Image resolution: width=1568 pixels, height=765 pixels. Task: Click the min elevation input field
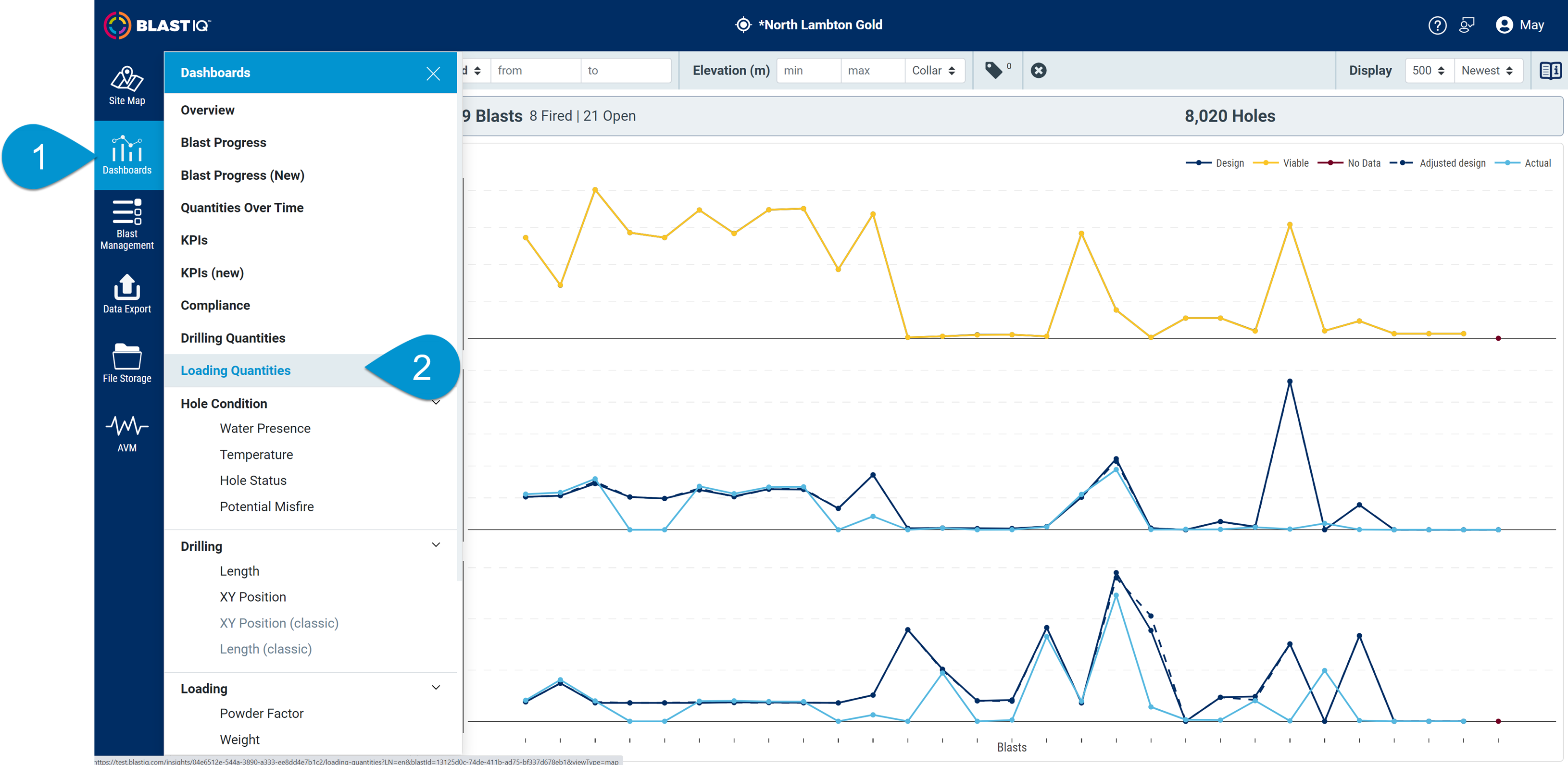(x=808, y=70)
